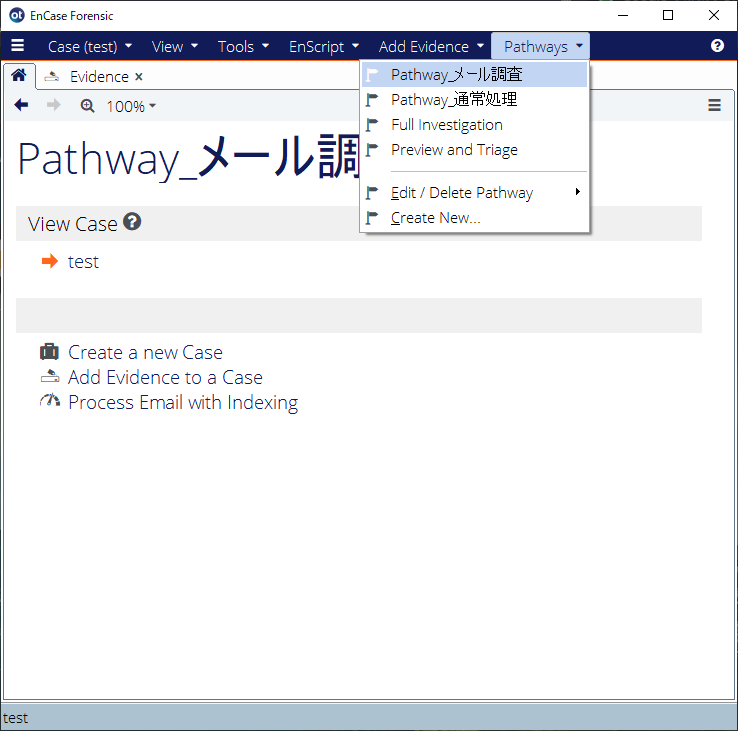Choose Preview and Triage pathway
The height and width of the screenshot is (731, 738).
click(474, 150)
